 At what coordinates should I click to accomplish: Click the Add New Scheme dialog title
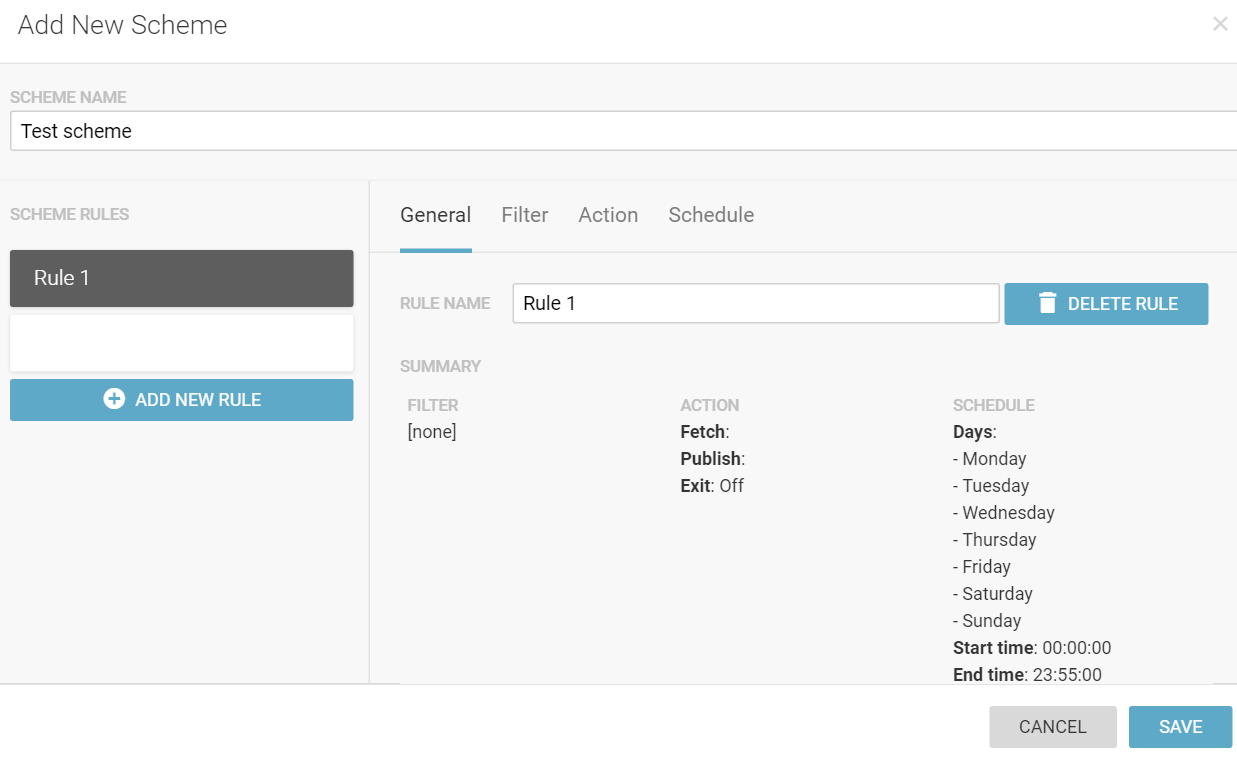(x=122, y=25)
